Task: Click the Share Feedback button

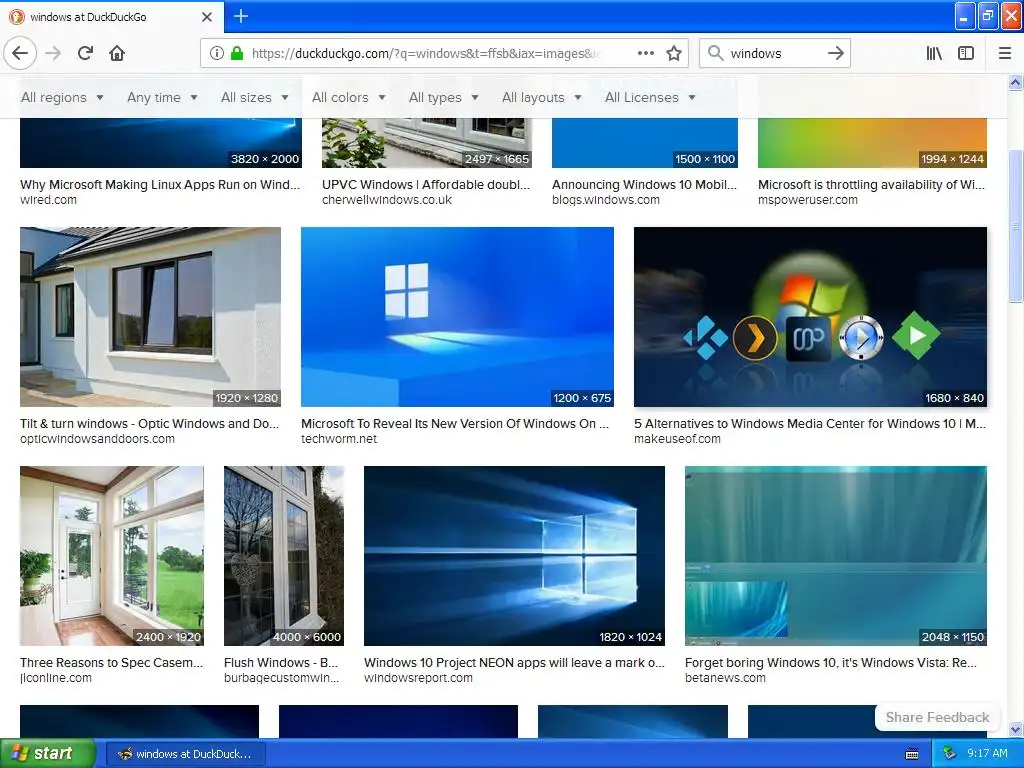Action: (937, 717)
